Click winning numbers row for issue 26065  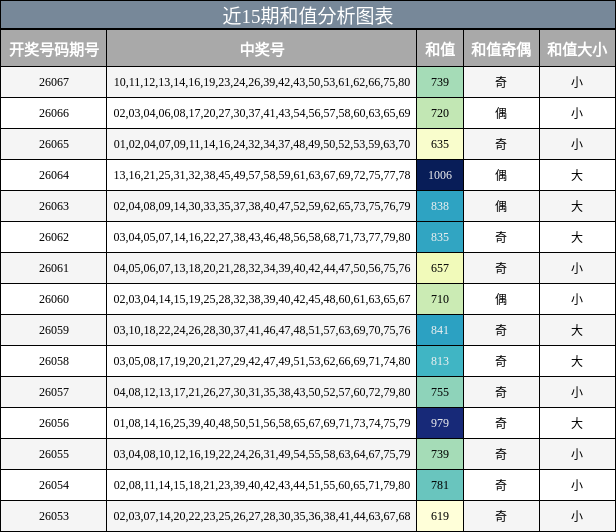coord(262,144)
